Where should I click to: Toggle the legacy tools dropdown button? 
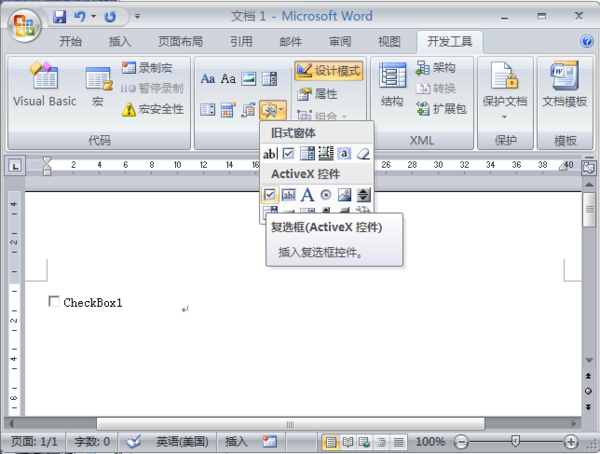tap(272, 110)
